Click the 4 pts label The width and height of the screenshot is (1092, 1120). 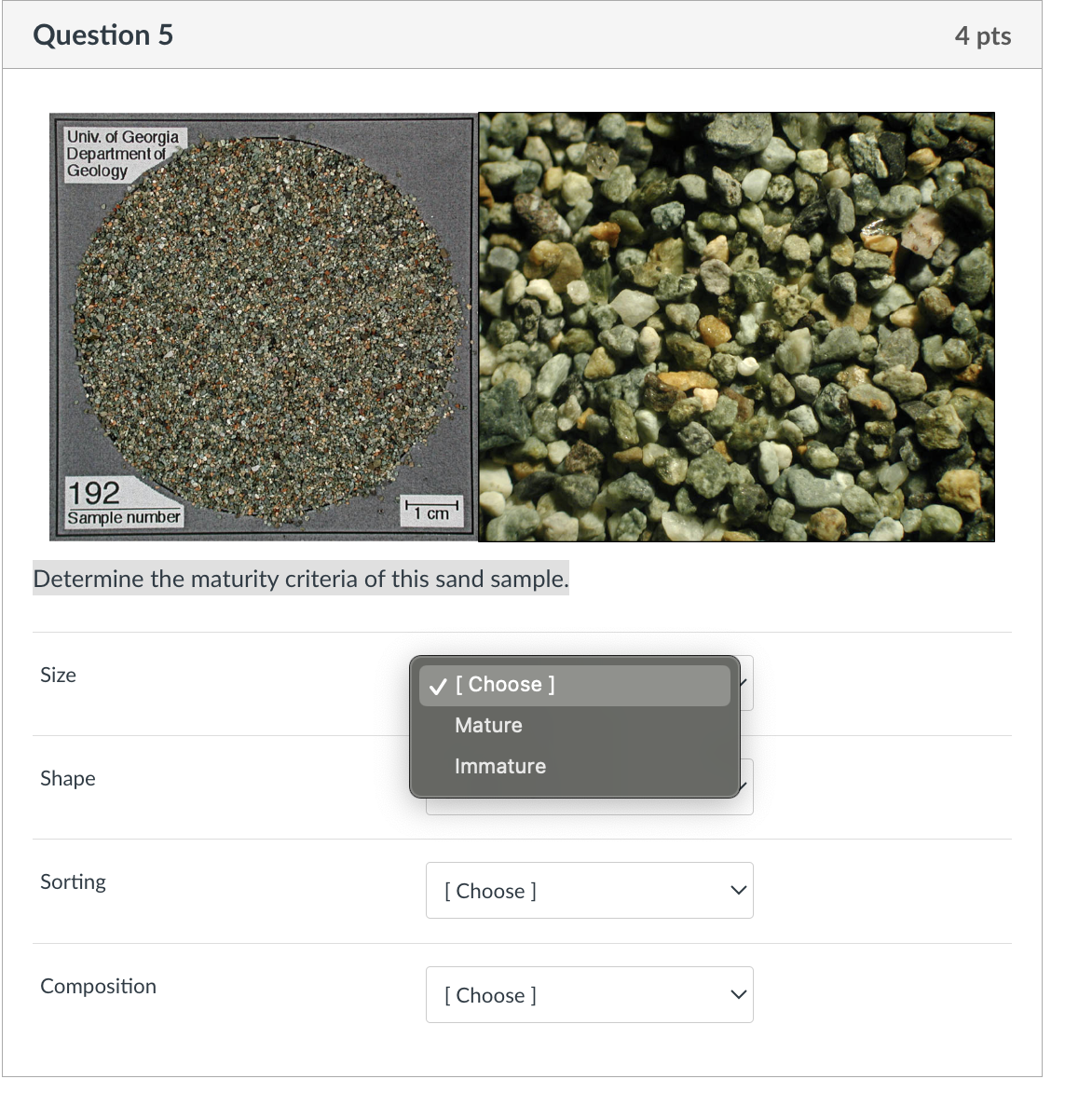coord(983,36)
